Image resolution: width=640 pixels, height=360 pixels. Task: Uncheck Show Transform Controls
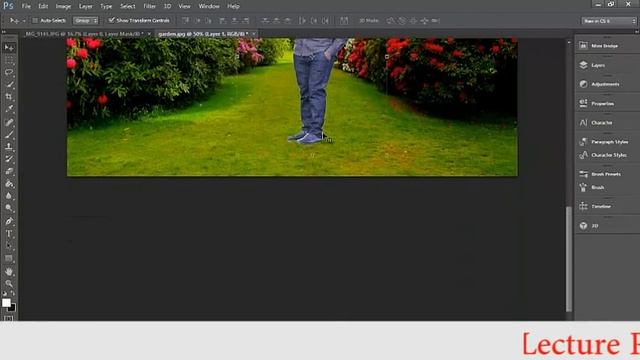(111, 20)
